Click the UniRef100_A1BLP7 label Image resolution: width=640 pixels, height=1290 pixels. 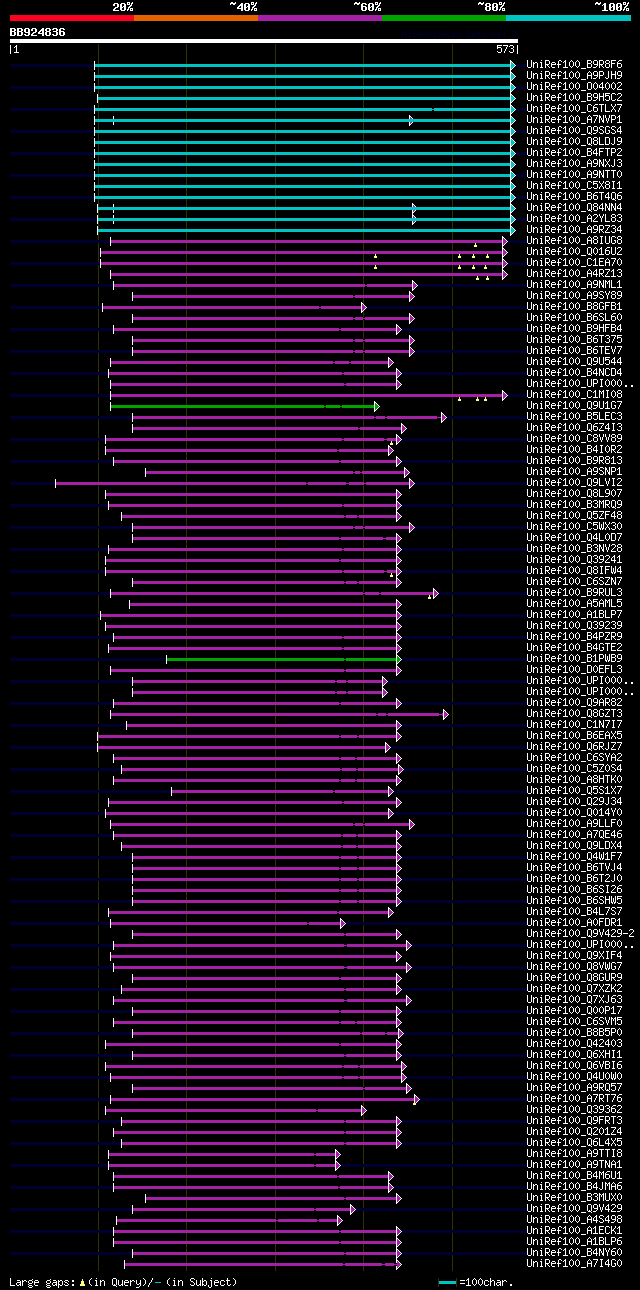(574, 615)
